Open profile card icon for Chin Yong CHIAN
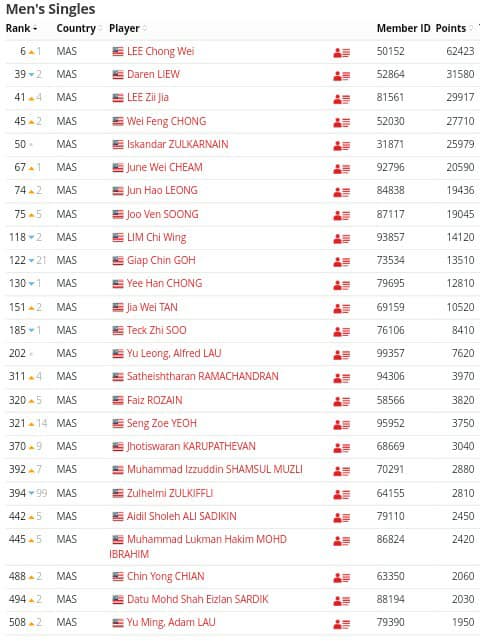480x641 pixels. pos(341,578)
